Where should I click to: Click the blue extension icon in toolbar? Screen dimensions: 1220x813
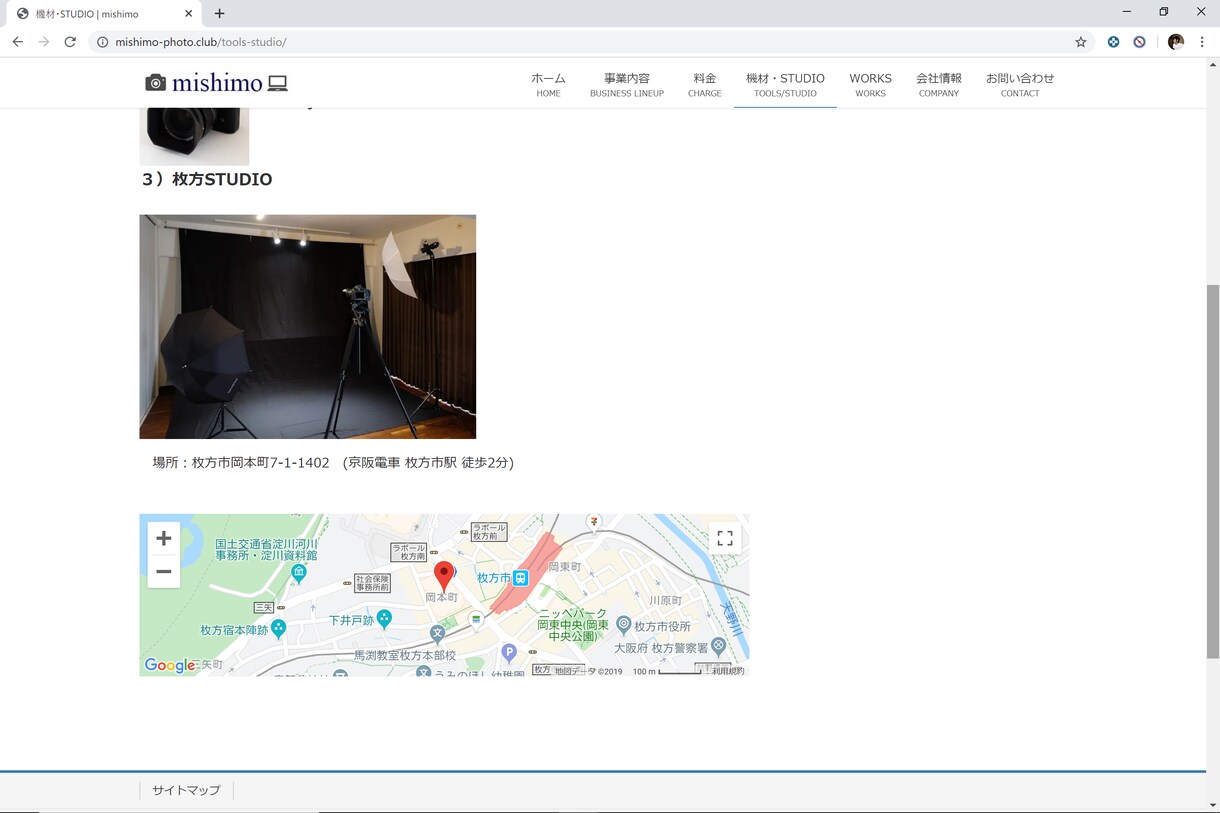point(1113,42)
